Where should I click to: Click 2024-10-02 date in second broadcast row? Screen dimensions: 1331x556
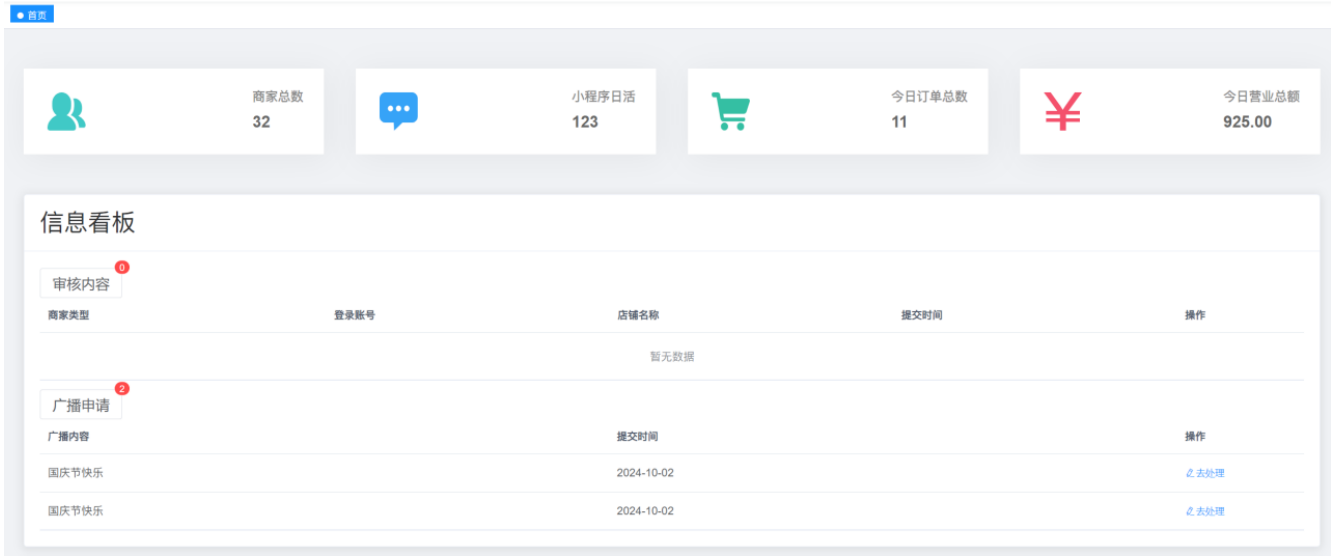645,511
